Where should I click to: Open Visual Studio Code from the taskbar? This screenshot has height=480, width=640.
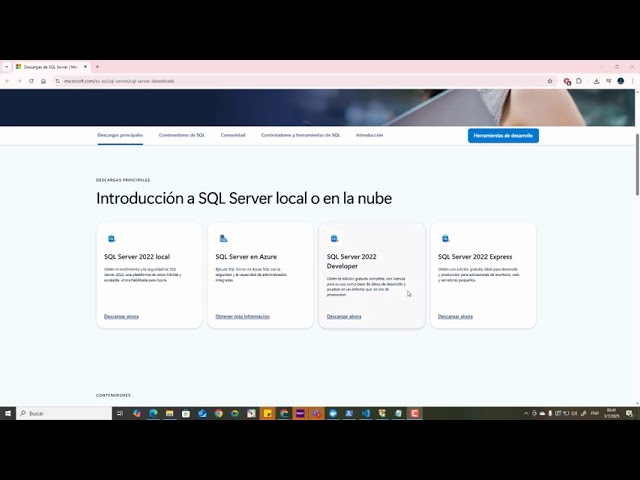(366, 413)
